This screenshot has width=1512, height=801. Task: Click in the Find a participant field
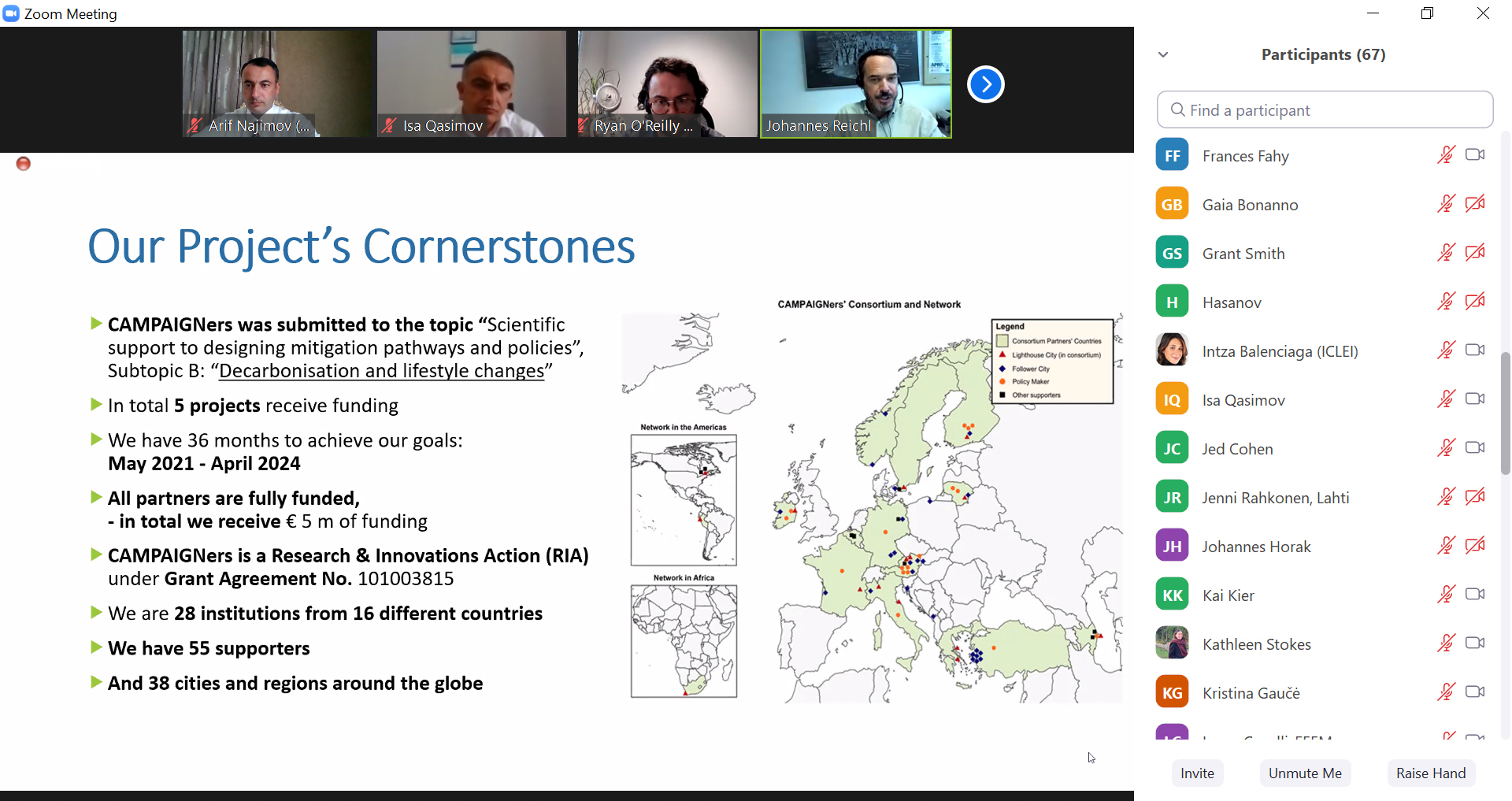(1325, 110)
